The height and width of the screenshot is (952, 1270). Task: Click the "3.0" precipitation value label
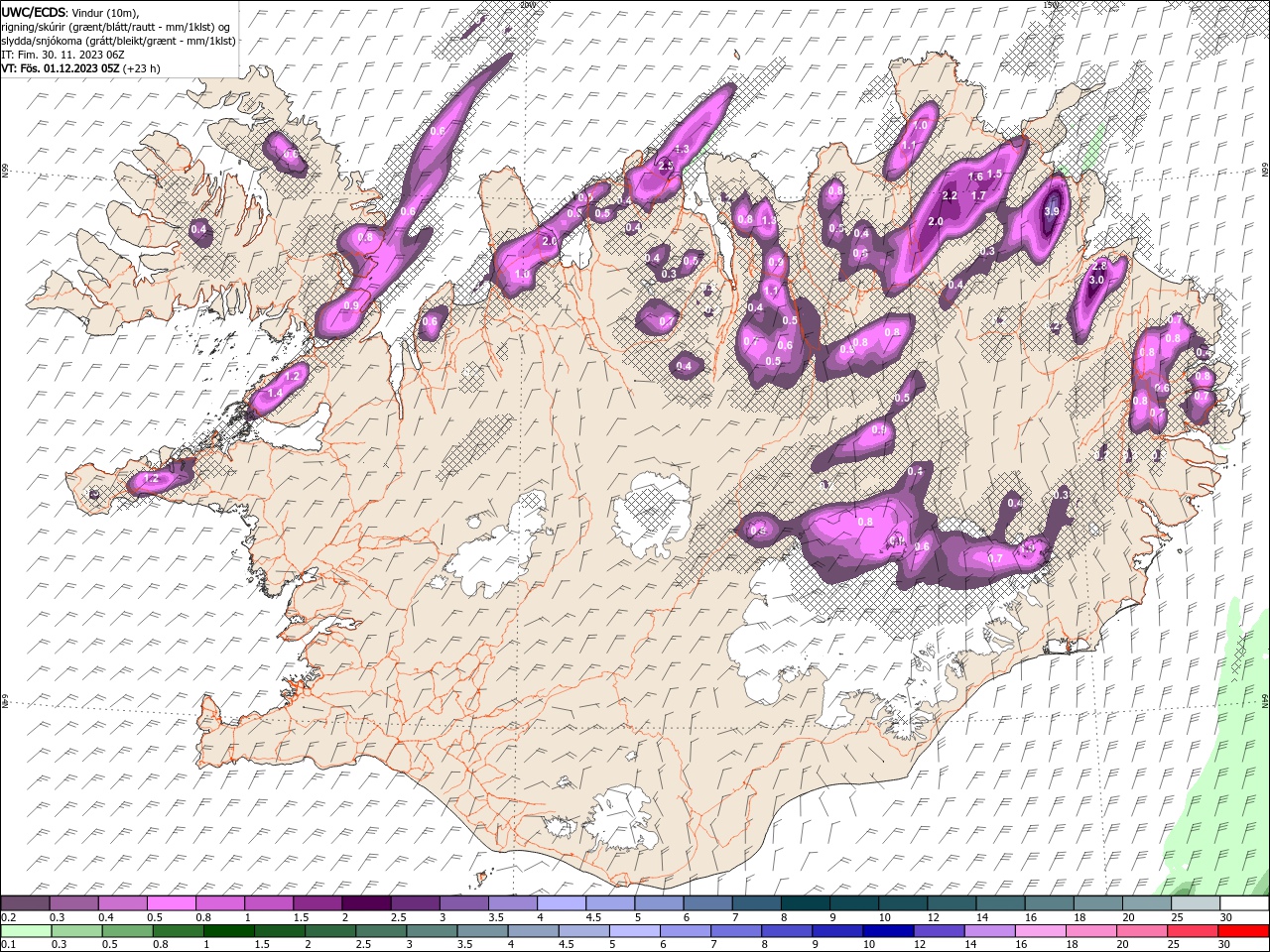pos(1096,281)
